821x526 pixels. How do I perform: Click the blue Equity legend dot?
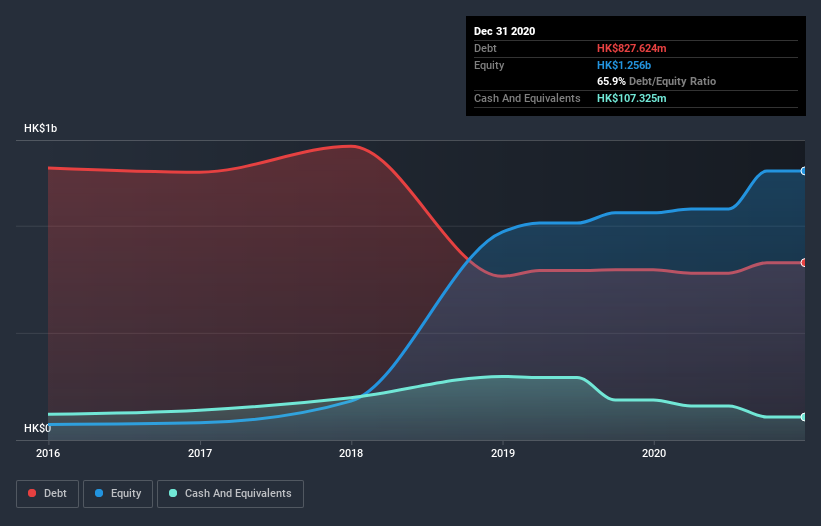(99, 493)
